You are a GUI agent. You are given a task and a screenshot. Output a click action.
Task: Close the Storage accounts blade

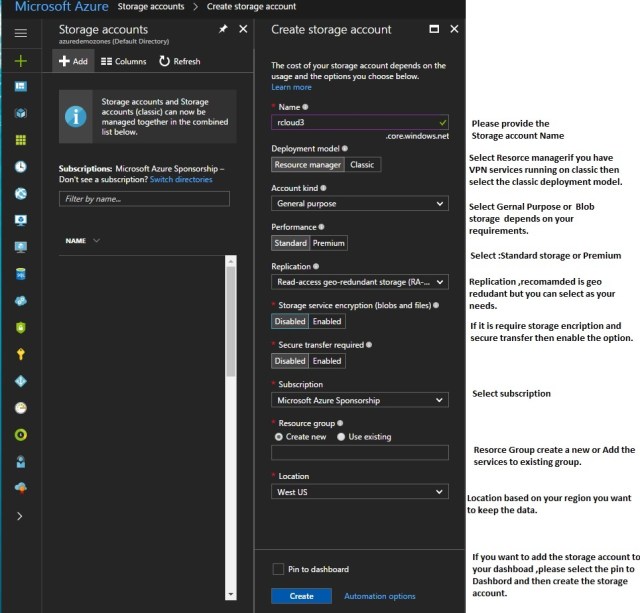pyautogui.click(x=243, y=29)
